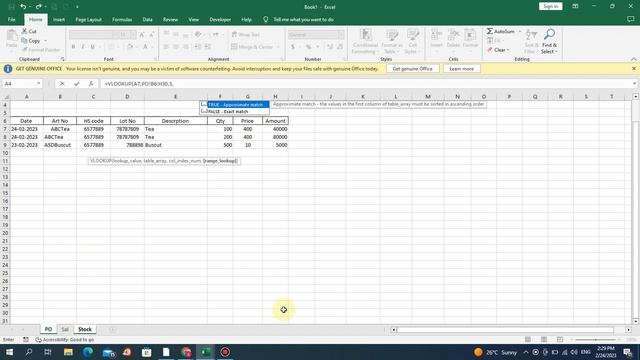Click the comments icon at ribbon right
This screenshot has width=640, height=360.
[x=630, y=19]
